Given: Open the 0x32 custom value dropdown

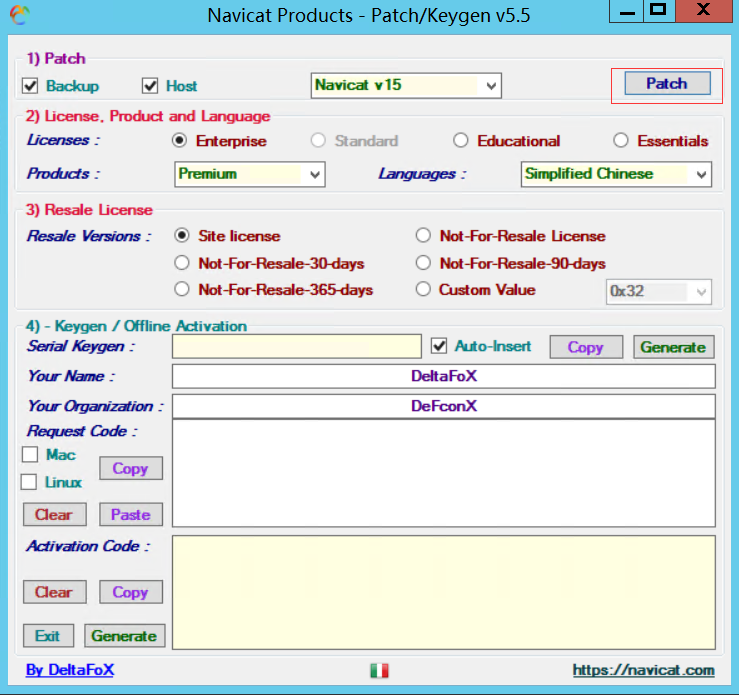Looking at the screenshot, I should point(658,292).
